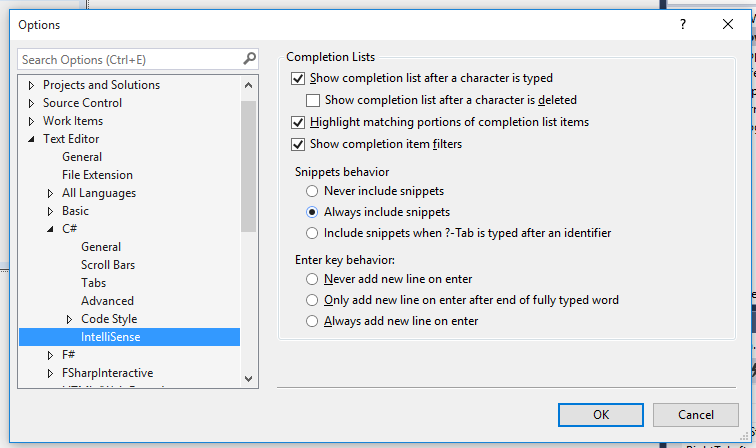756x448 pixels.
Task: Select General under C#
Action: (x=101, y=247)
